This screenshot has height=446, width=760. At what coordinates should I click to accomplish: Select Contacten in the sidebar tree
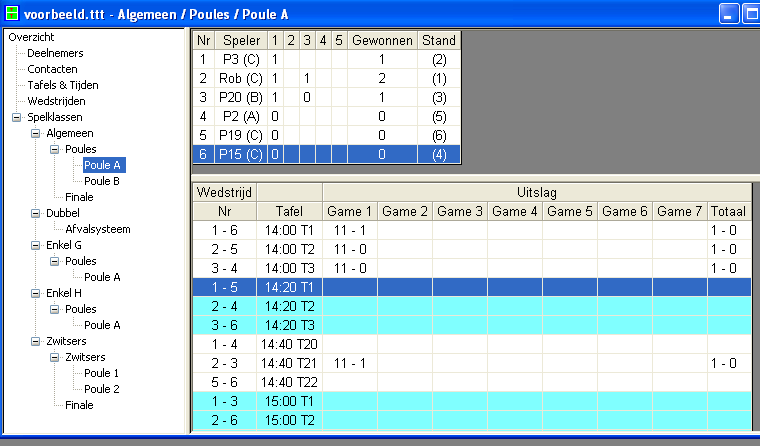pyautogui.click(x=52, y=69)
